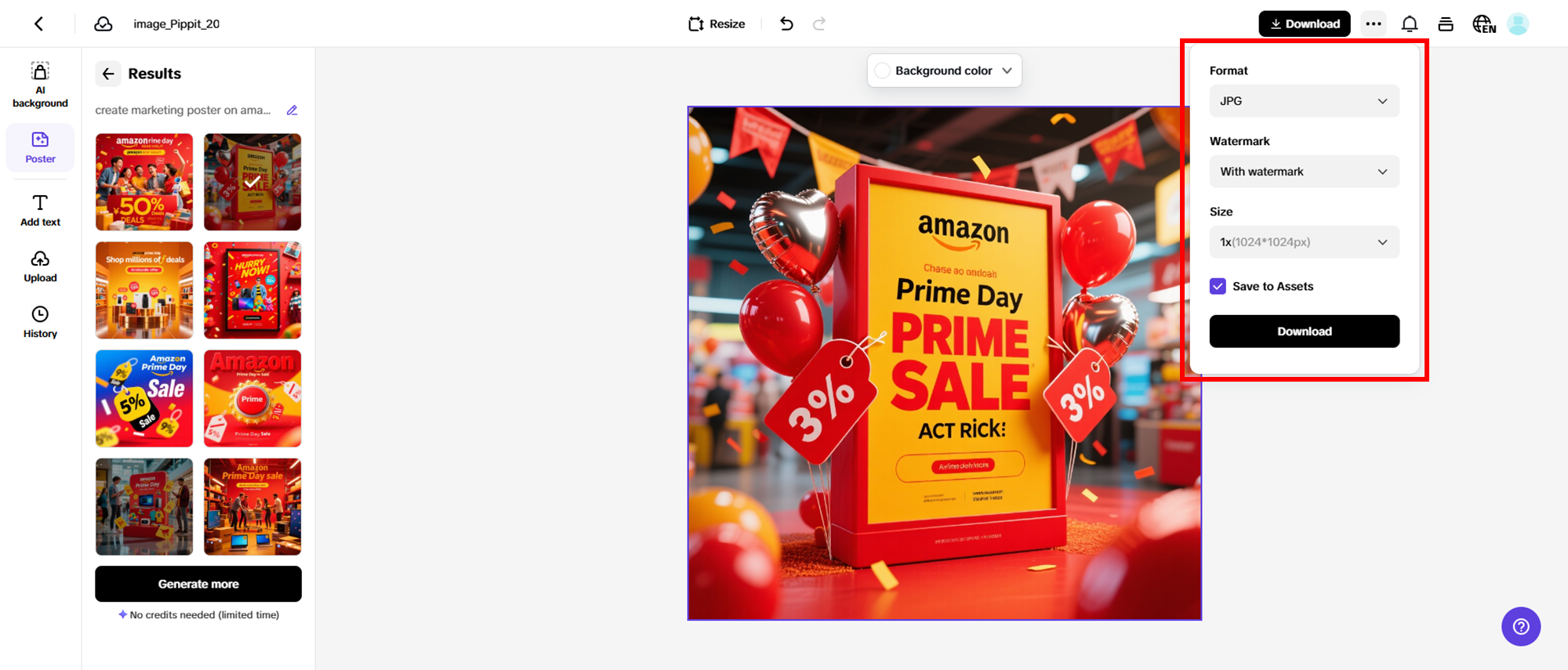This screenshot has width=1568, height=670.
Task: Click the help question mark button
Action: click(1521, 626)
